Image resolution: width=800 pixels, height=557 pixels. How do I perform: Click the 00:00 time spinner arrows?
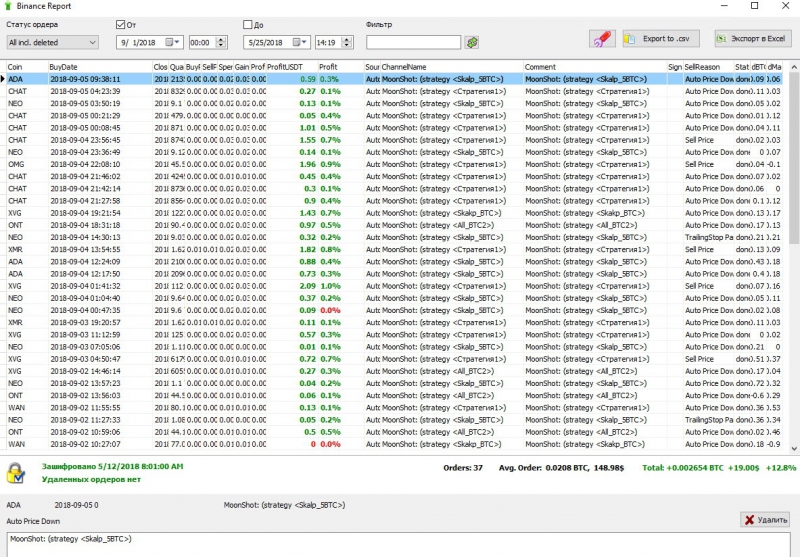point(221,42)
